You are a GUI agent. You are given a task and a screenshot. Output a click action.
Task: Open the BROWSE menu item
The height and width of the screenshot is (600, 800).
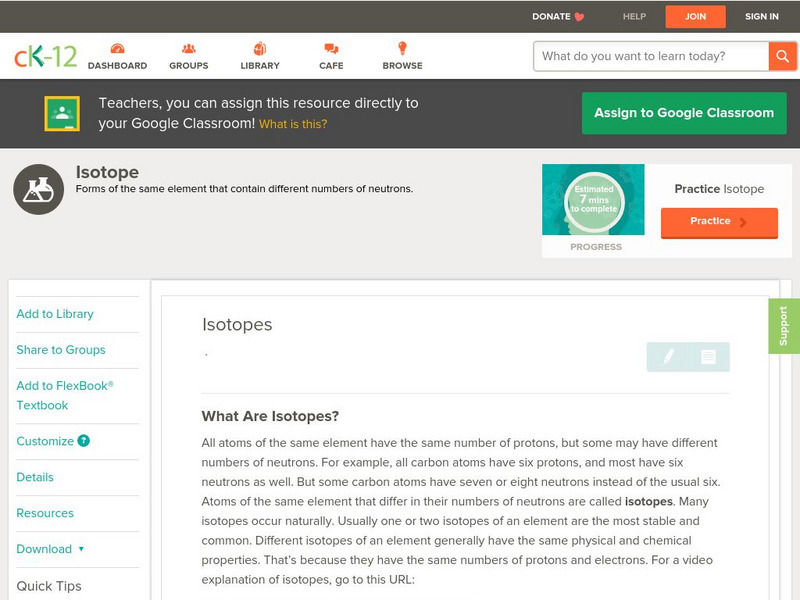403,65
